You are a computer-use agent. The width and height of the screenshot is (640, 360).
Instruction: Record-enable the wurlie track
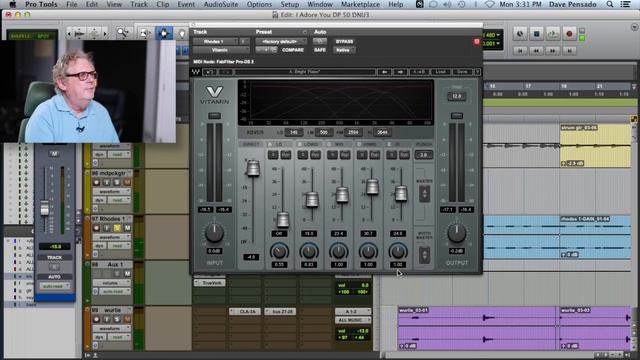97,319
